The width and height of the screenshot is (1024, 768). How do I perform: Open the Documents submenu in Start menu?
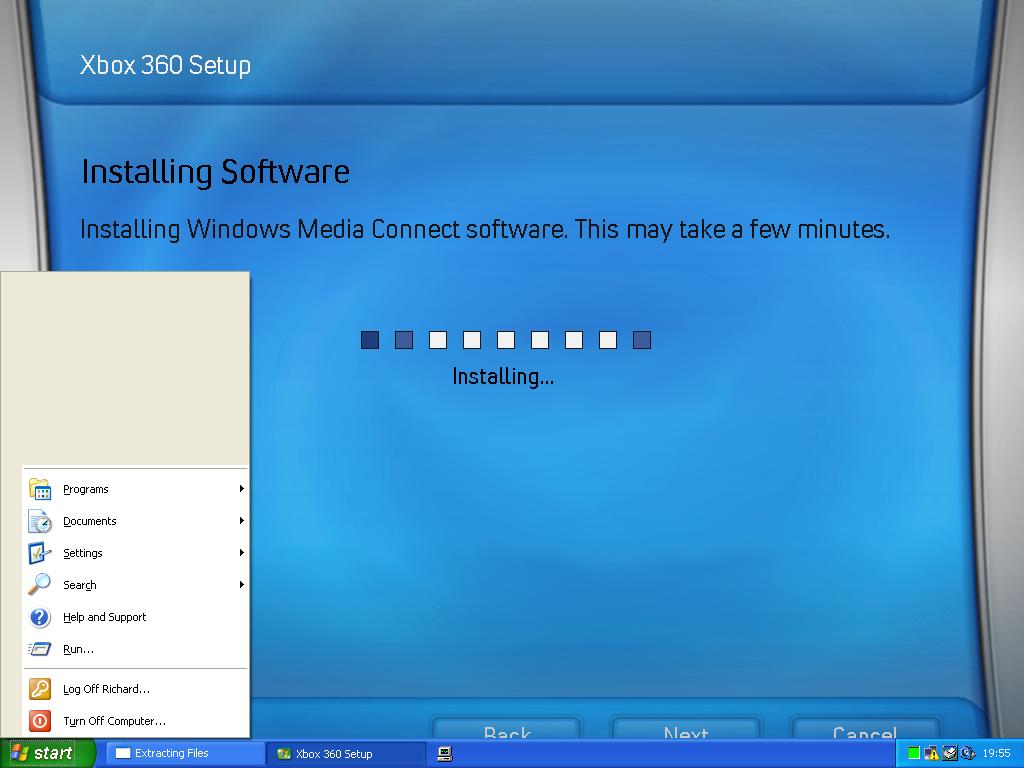tap(136, 521)
